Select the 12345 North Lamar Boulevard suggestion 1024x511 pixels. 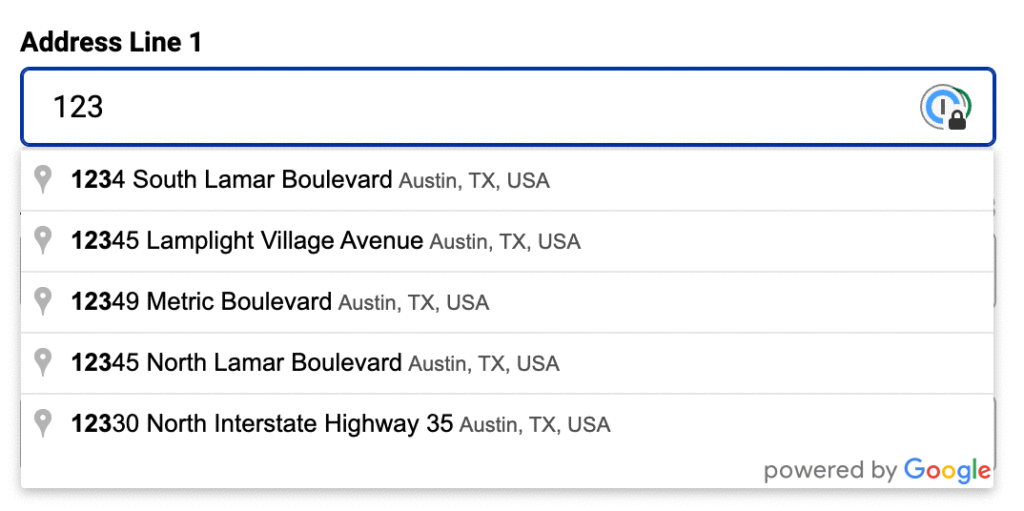[507, 363]
